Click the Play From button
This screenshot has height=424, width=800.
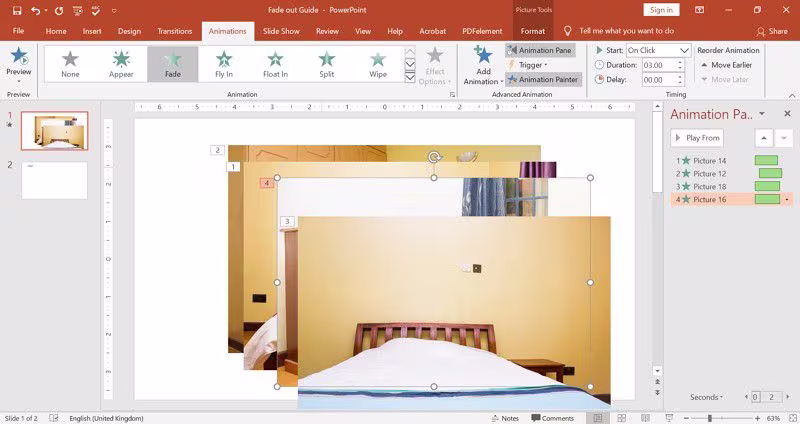(697, 138)
